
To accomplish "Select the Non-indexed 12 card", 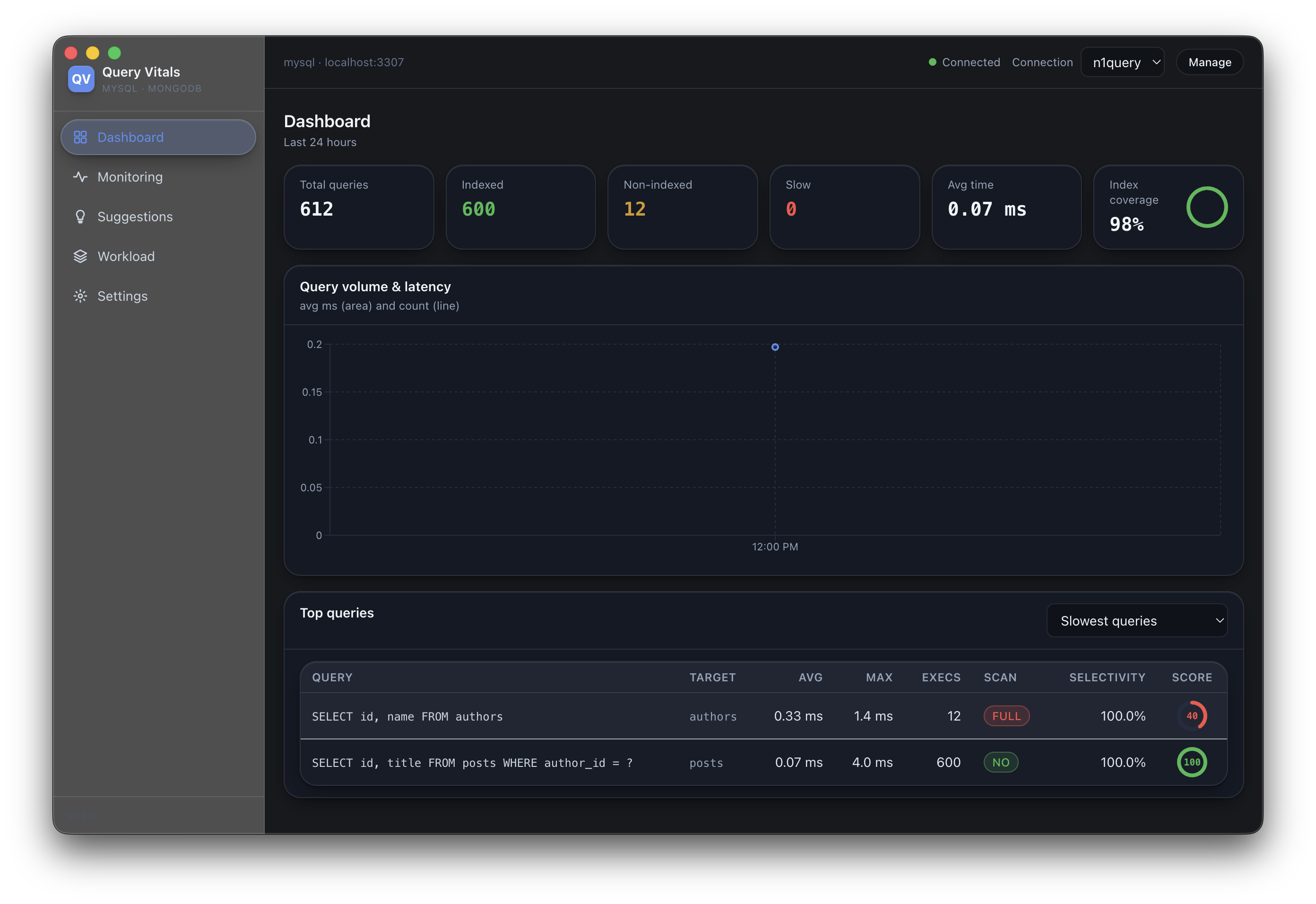I will tap(683, 207).
